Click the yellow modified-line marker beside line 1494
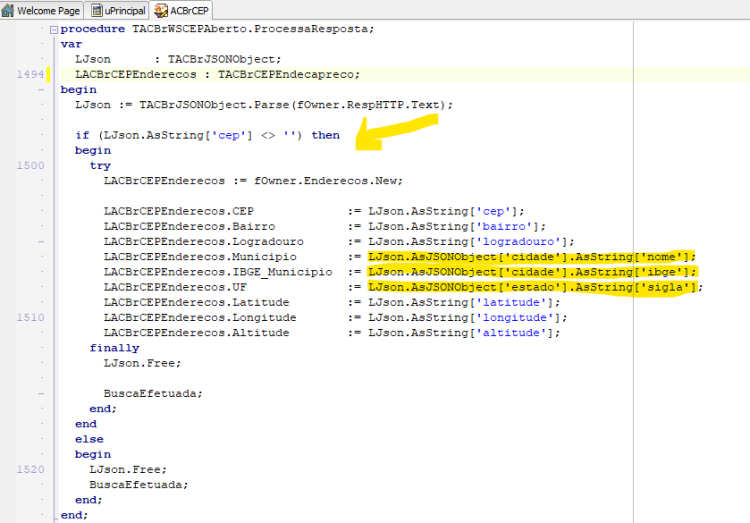The height and width of the screenshot is (523, 750). [48, 74]
